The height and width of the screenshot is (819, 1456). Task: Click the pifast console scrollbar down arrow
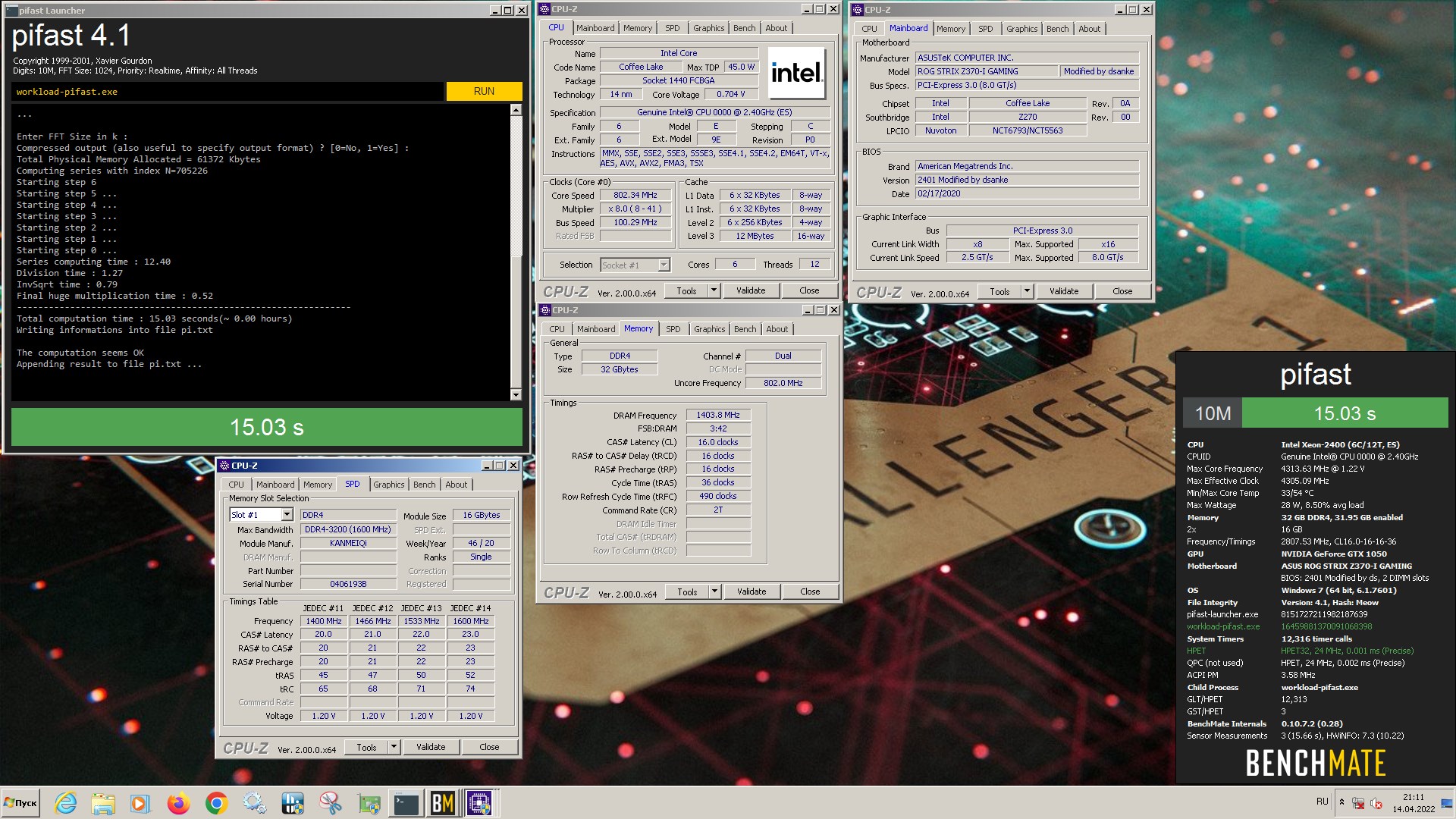(516, 394)
